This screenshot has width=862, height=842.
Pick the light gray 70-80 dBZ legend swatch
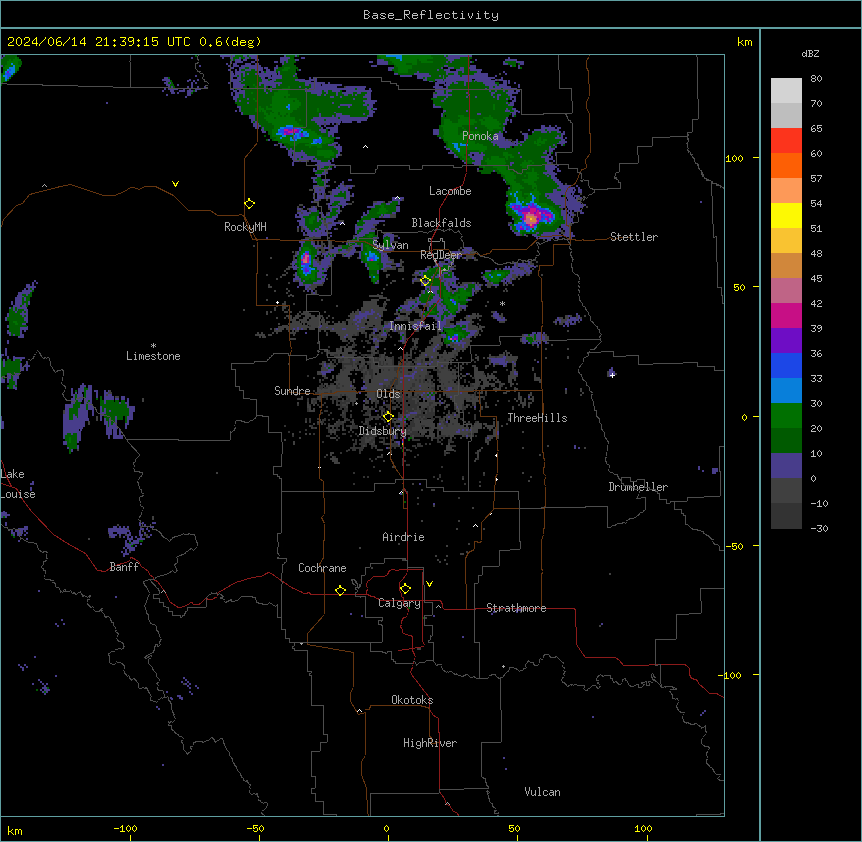pyautogui.click(x=786, y=91)
